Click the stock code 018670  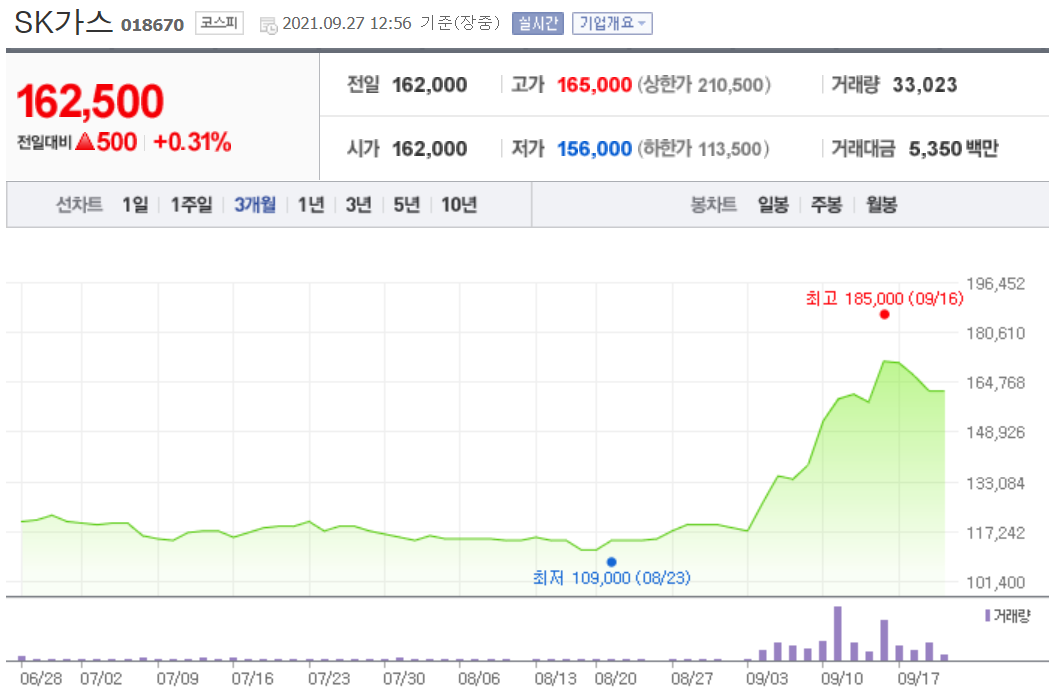(153, 25)
